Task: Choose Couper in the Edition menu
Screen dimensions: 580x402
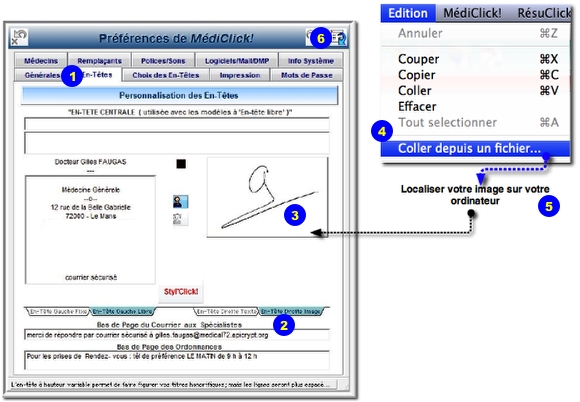Action: click(x=476, y=59)
